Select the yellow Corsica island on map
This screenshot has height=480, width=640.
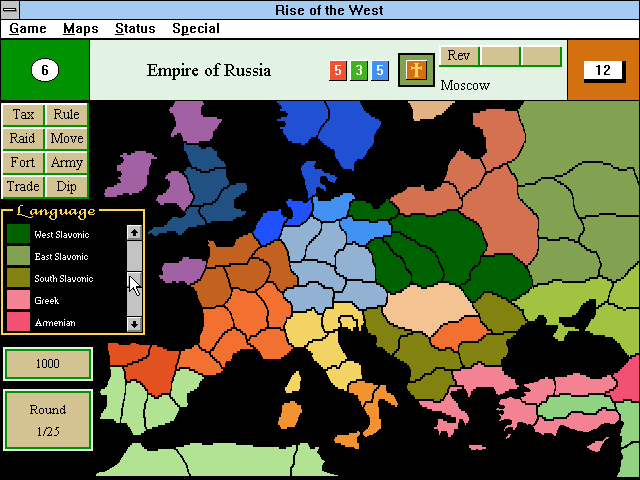pos(293,383)
